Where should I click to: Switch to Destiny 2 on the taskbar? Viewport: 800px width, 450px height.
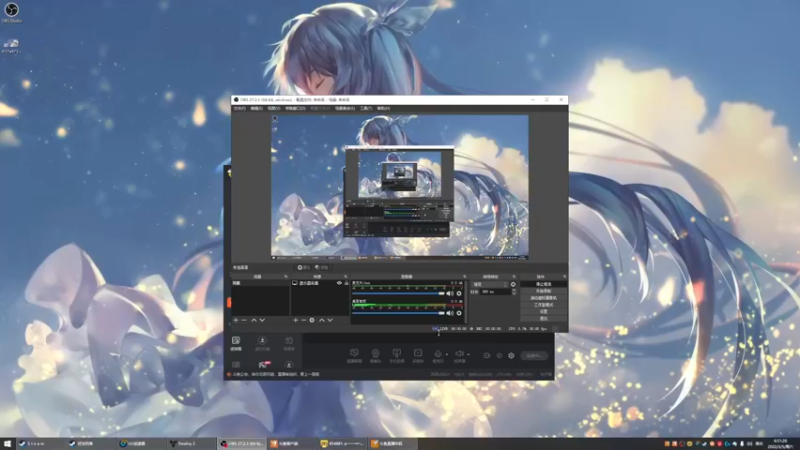(x=191, y=444)
